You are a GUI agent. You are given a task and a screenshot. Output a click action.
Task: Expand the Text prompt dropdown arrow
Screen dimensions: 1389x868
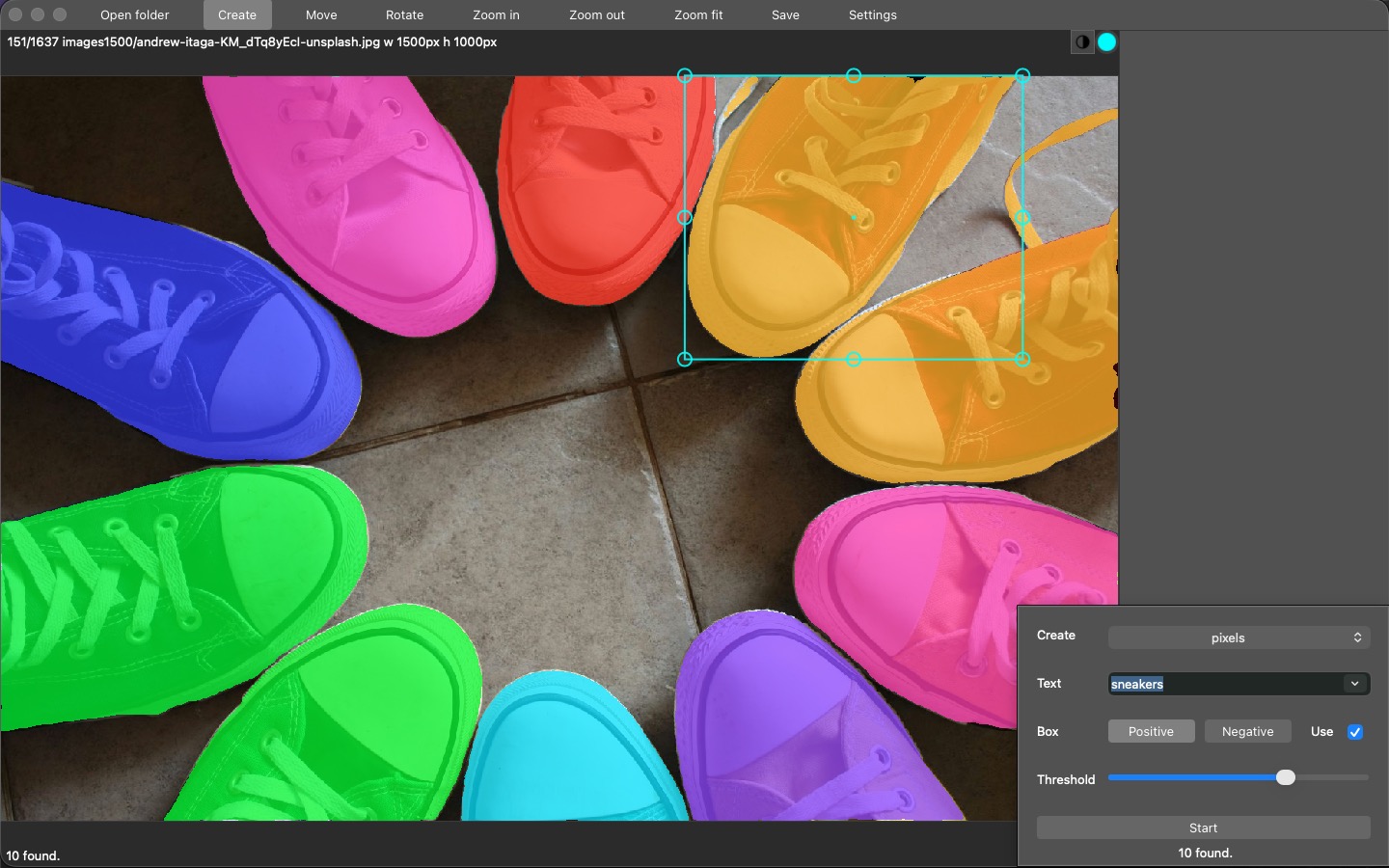[1354, 684]
